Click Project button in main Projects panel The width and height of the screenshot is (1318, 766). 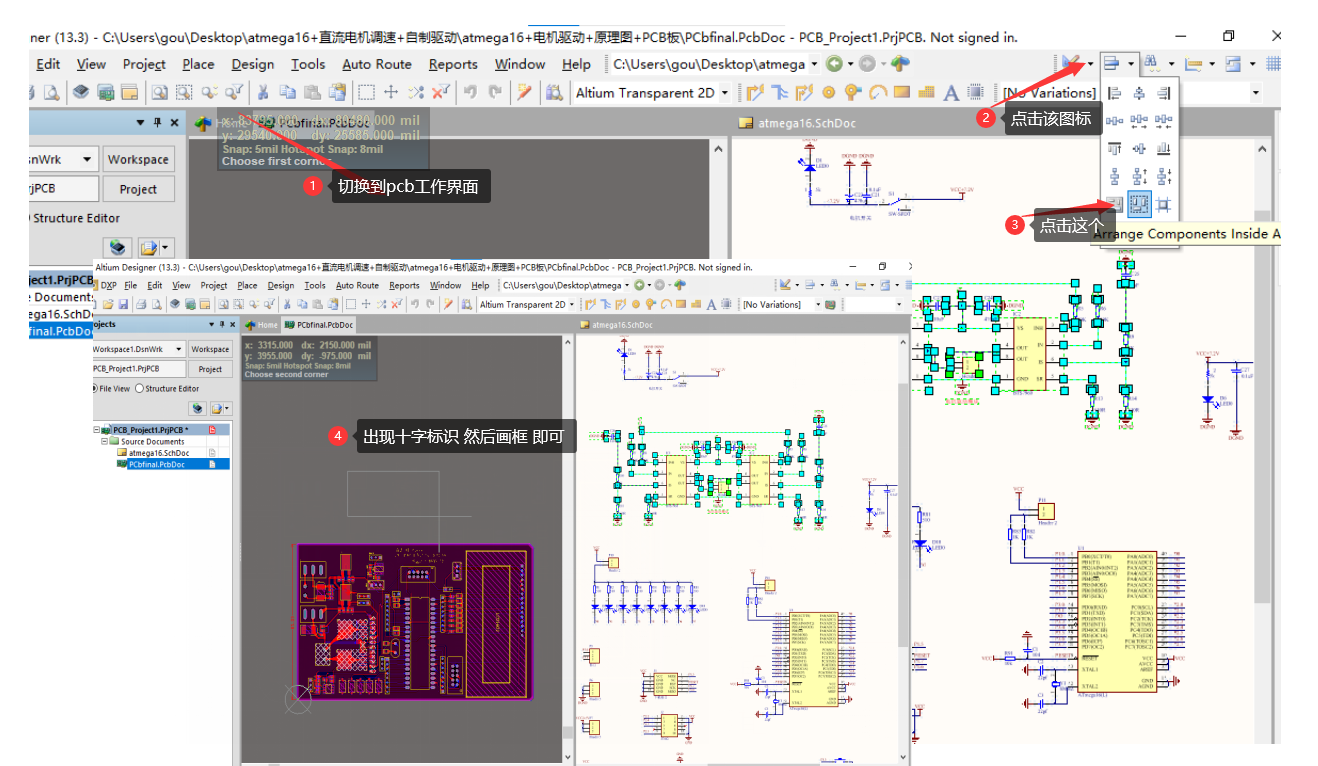tap(138, 189)
